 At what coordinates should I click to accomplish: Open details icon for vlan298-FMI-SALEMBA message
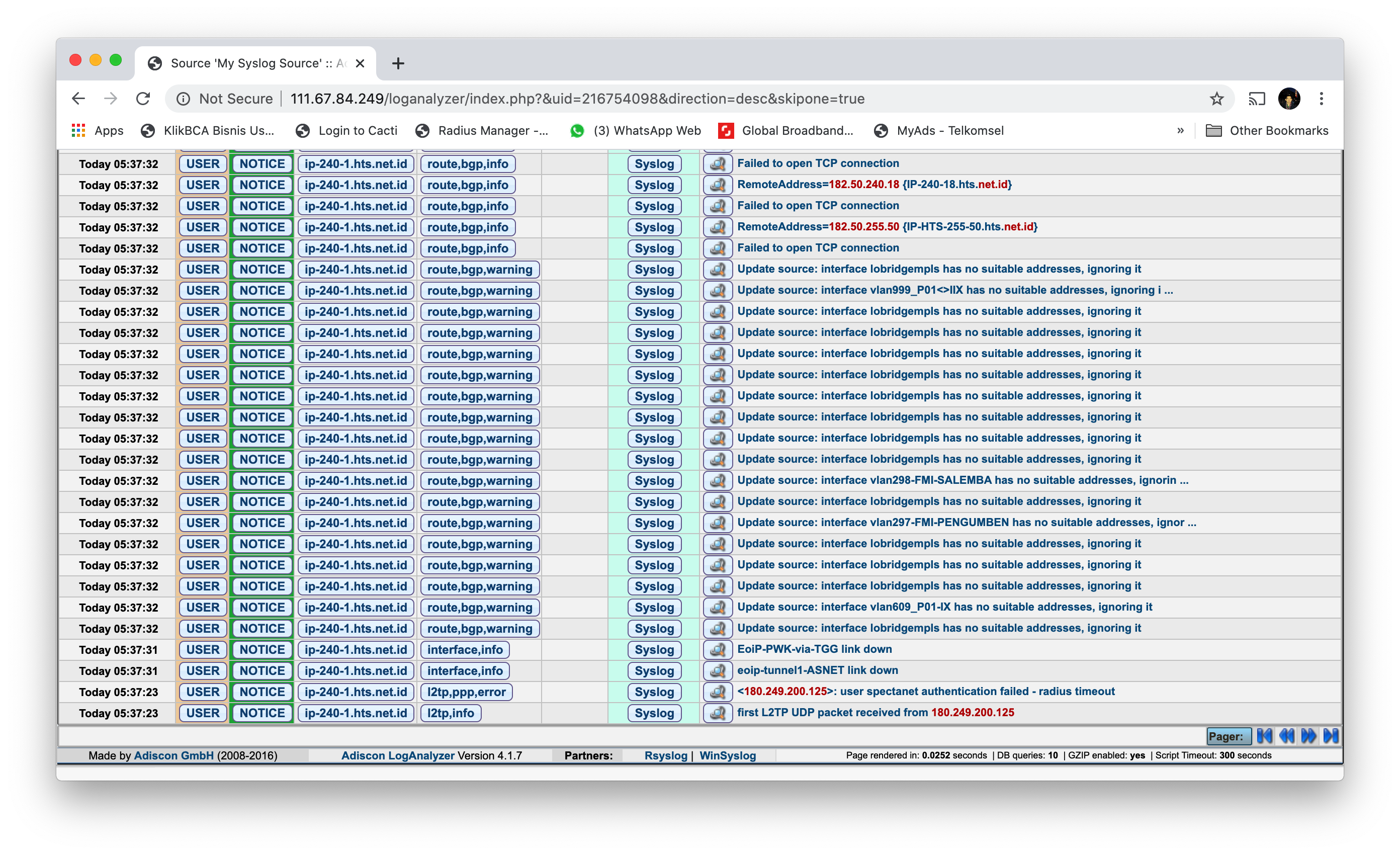pos(718,481)
